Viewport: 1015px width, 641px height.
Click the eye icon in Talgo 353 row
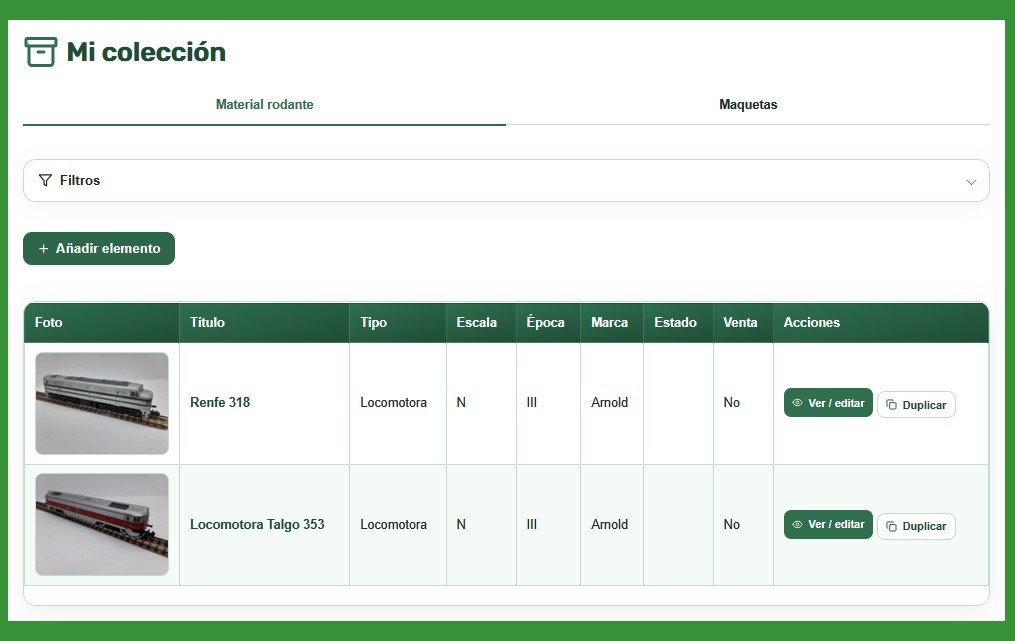tap(798, 524)
